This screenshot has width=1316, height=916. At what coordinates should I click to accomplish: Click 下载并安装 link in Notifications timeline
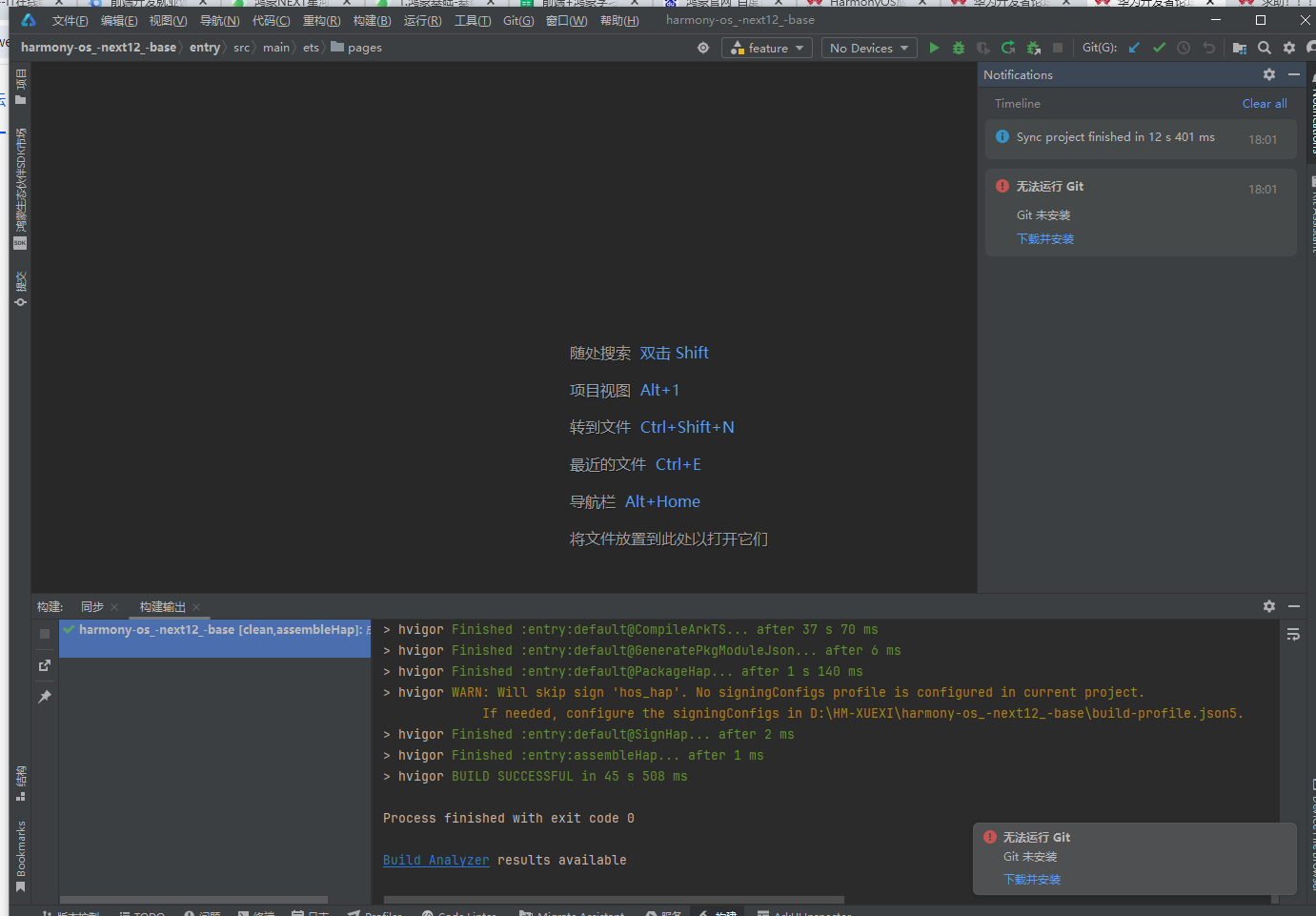(x=1045, y=239)
